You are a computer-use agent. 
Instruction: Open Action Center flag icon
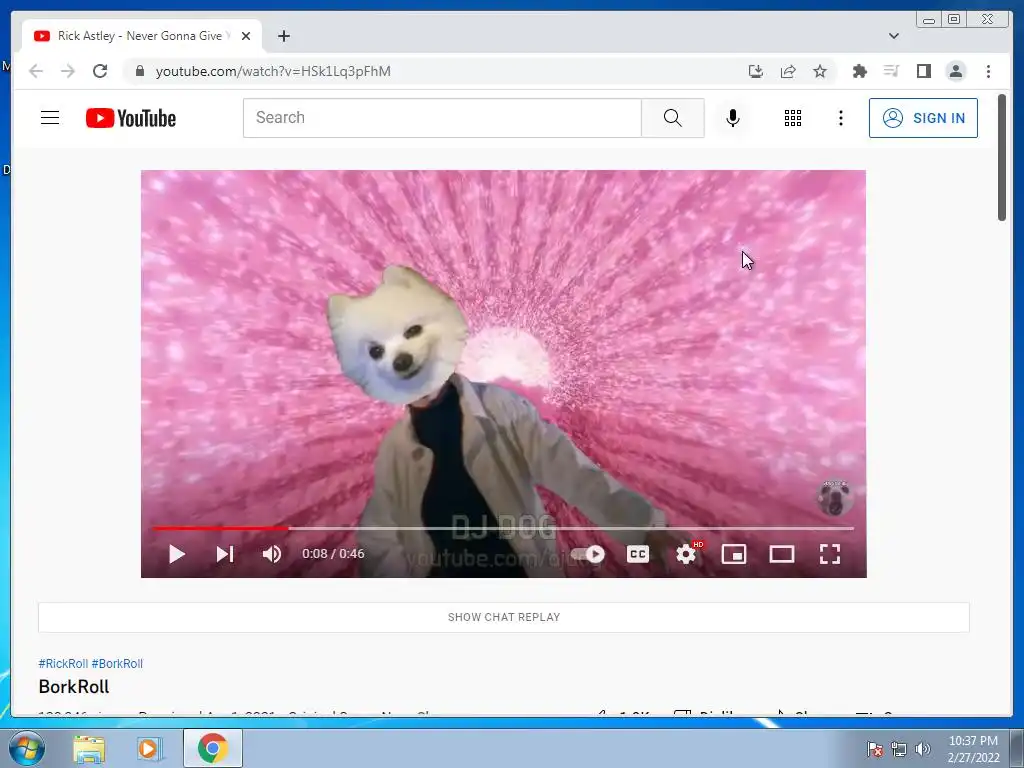874,749
